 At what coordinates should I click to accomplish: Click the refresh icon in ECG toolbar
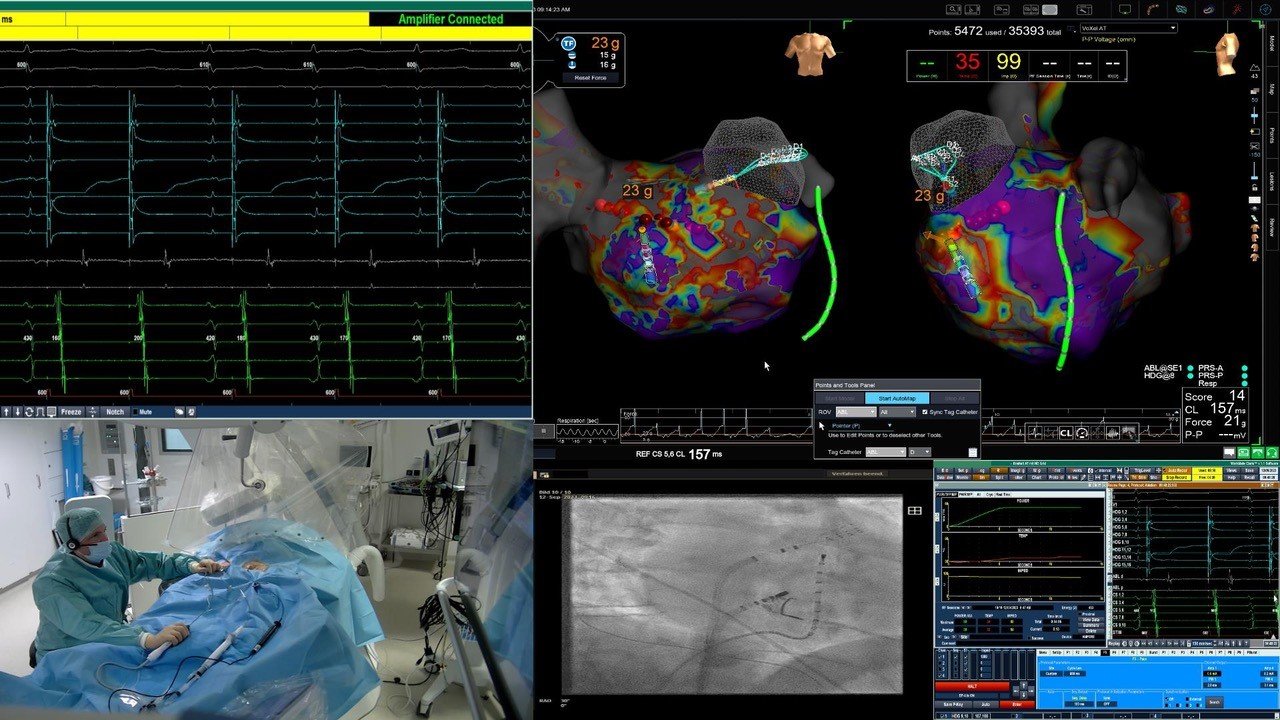(29, 412)
